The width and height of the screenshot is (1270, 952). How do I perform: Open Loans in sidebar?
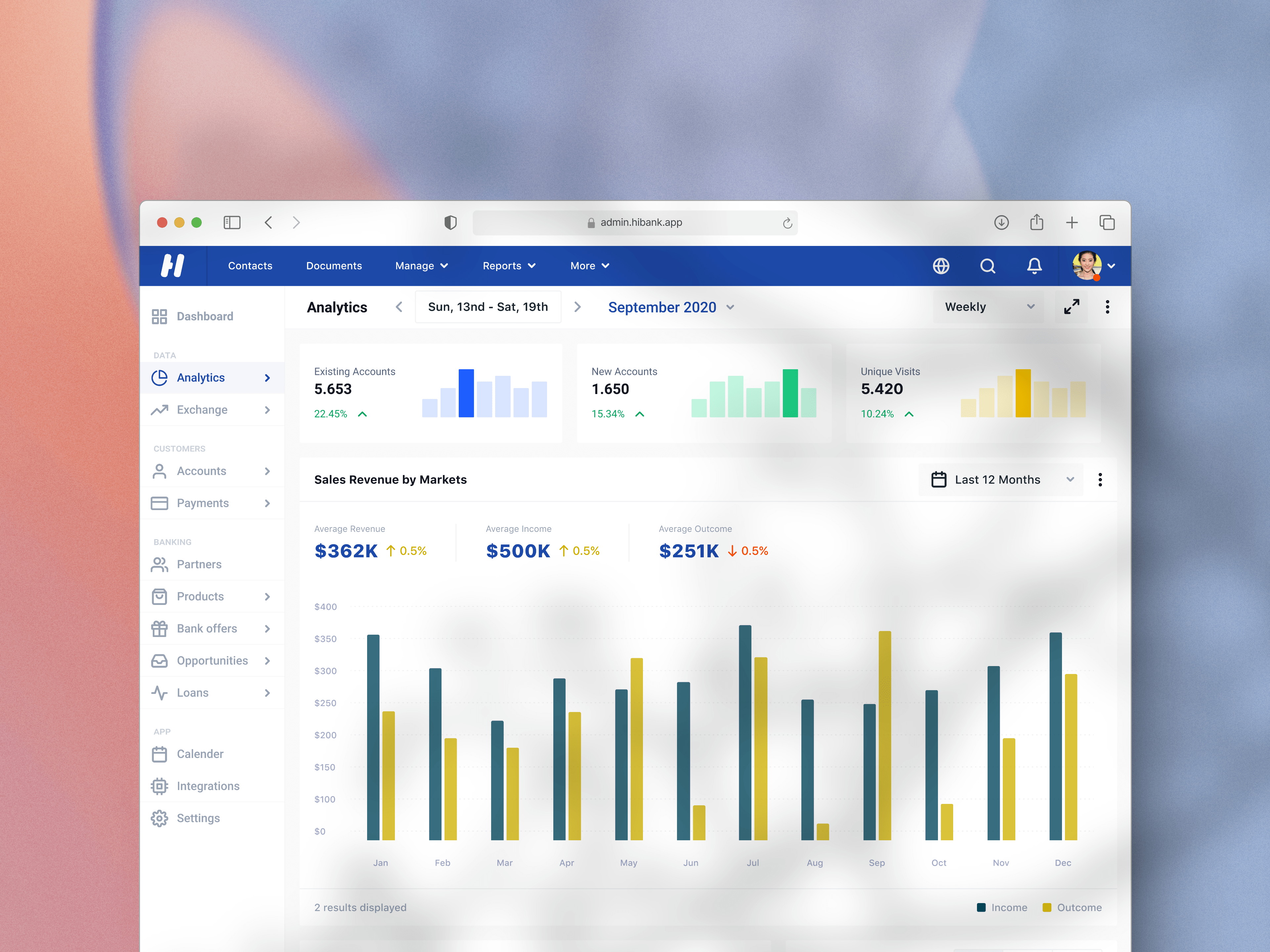(212, 693)
